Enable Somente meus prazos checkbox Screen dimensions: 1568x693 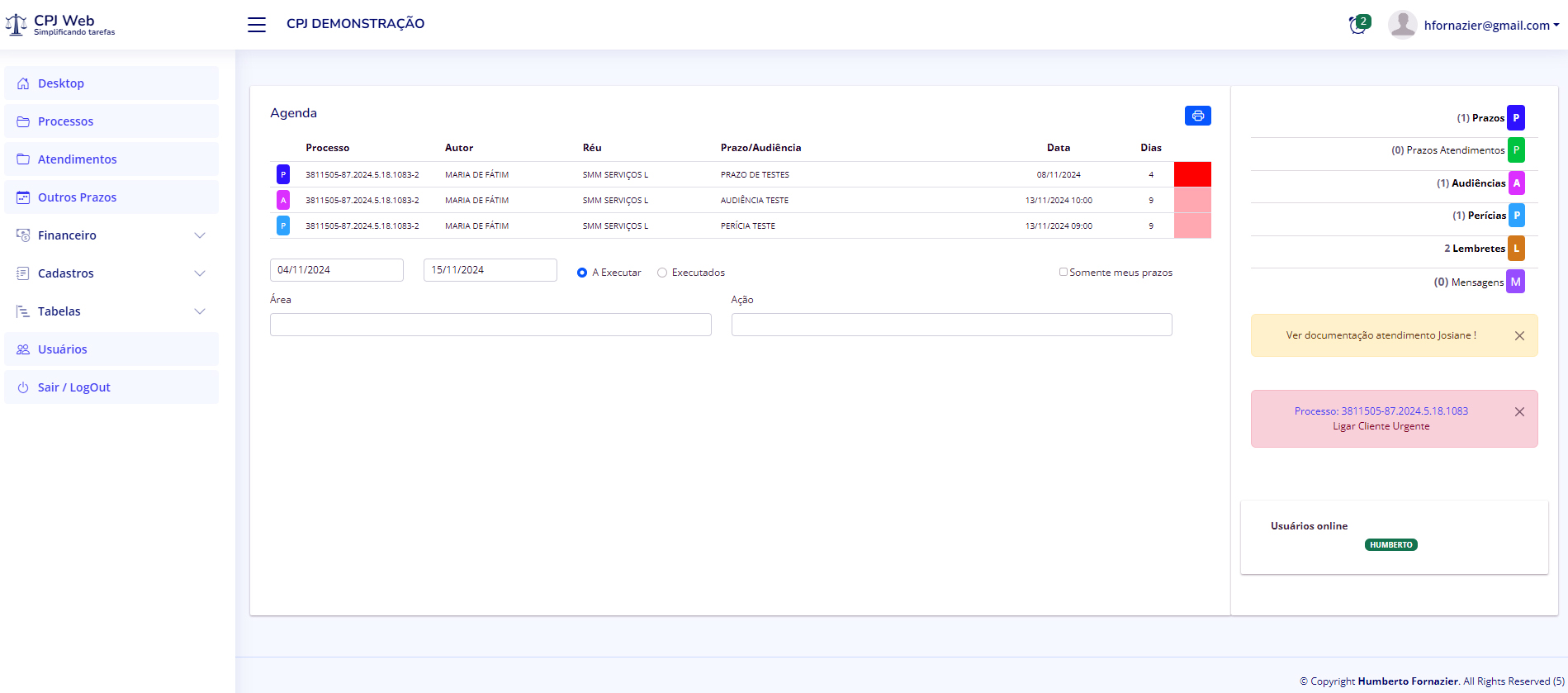[1063, 272]
